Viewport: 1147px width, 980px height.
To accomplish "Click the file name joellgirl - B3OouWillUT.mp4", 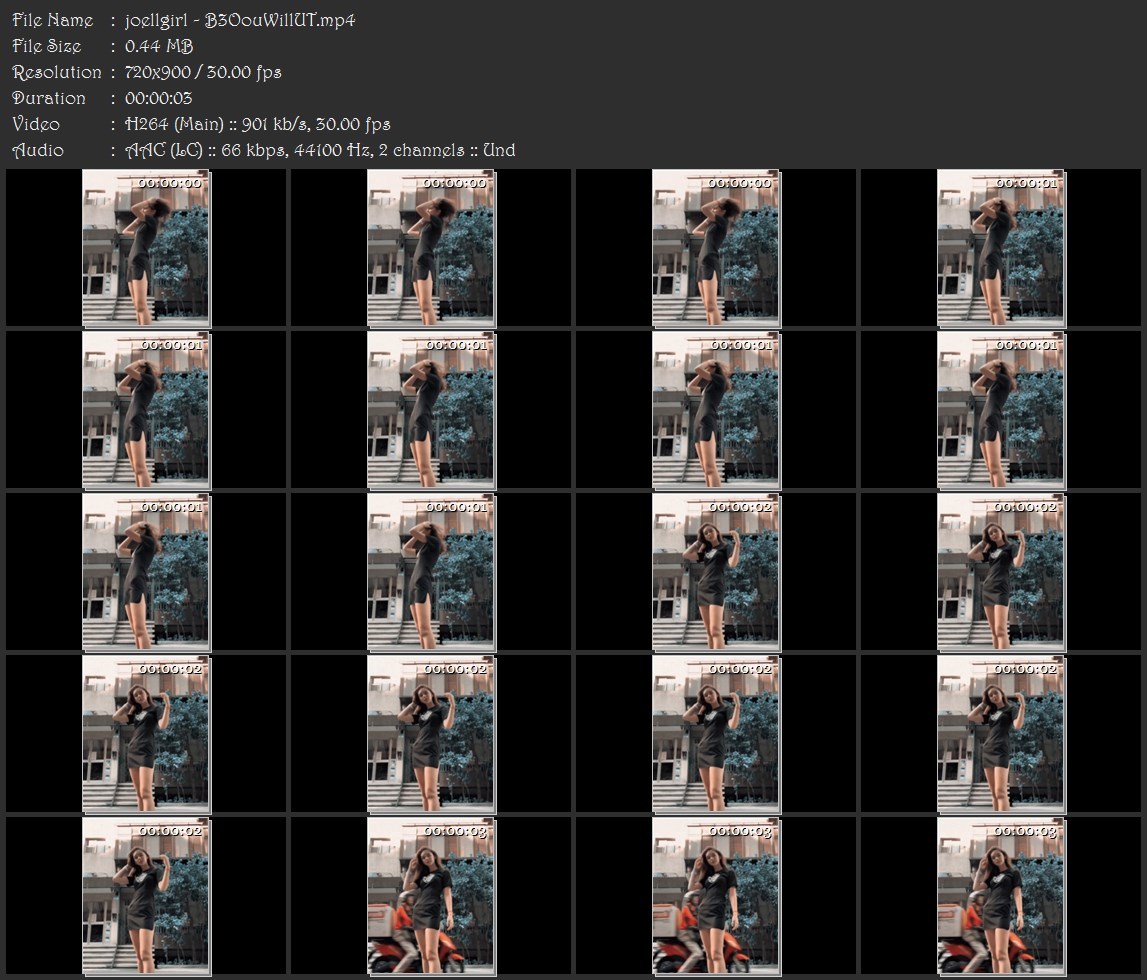I will [240, 20].
